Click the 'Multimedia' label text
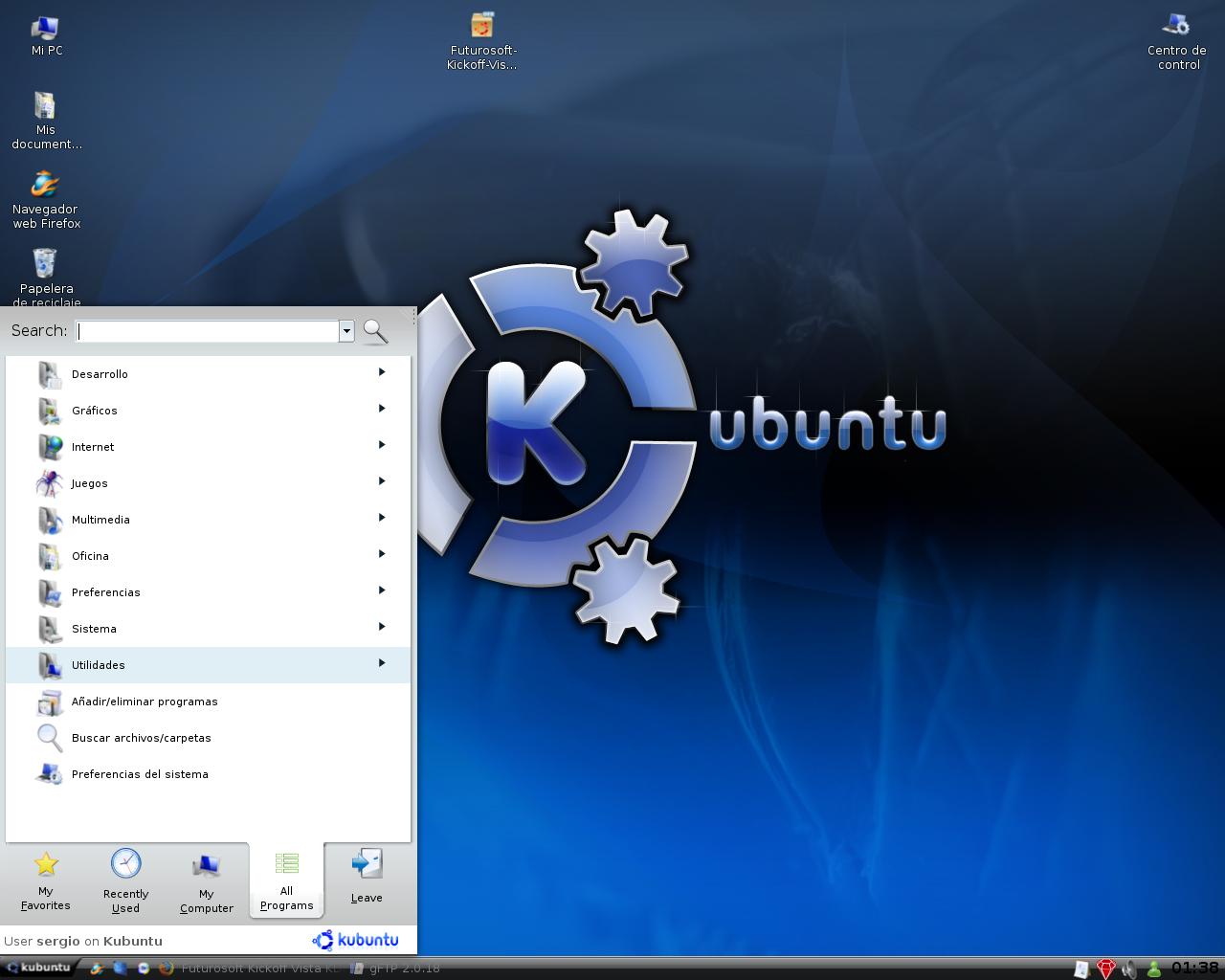The height and width of the screenshot is (980, 1225). [x=100, y=520]
